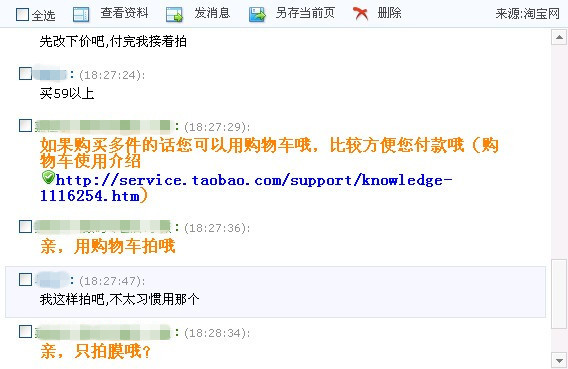The height and width of the screenshot is (369, 568).
Task: Tick the 全选 select-all checkbox
Action: [x=22, y=14]
